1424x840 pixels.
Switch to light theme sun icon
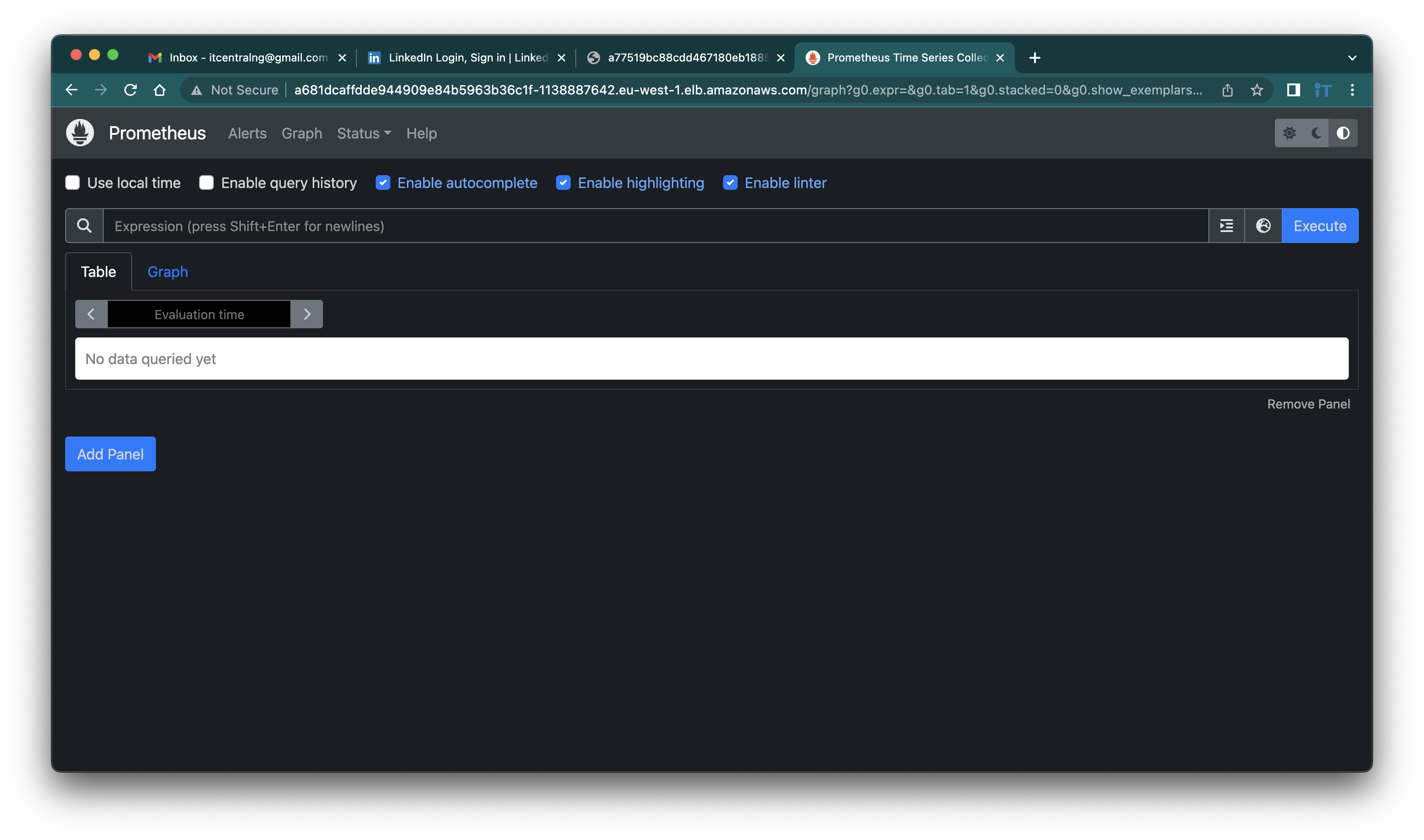point(1289,133)
